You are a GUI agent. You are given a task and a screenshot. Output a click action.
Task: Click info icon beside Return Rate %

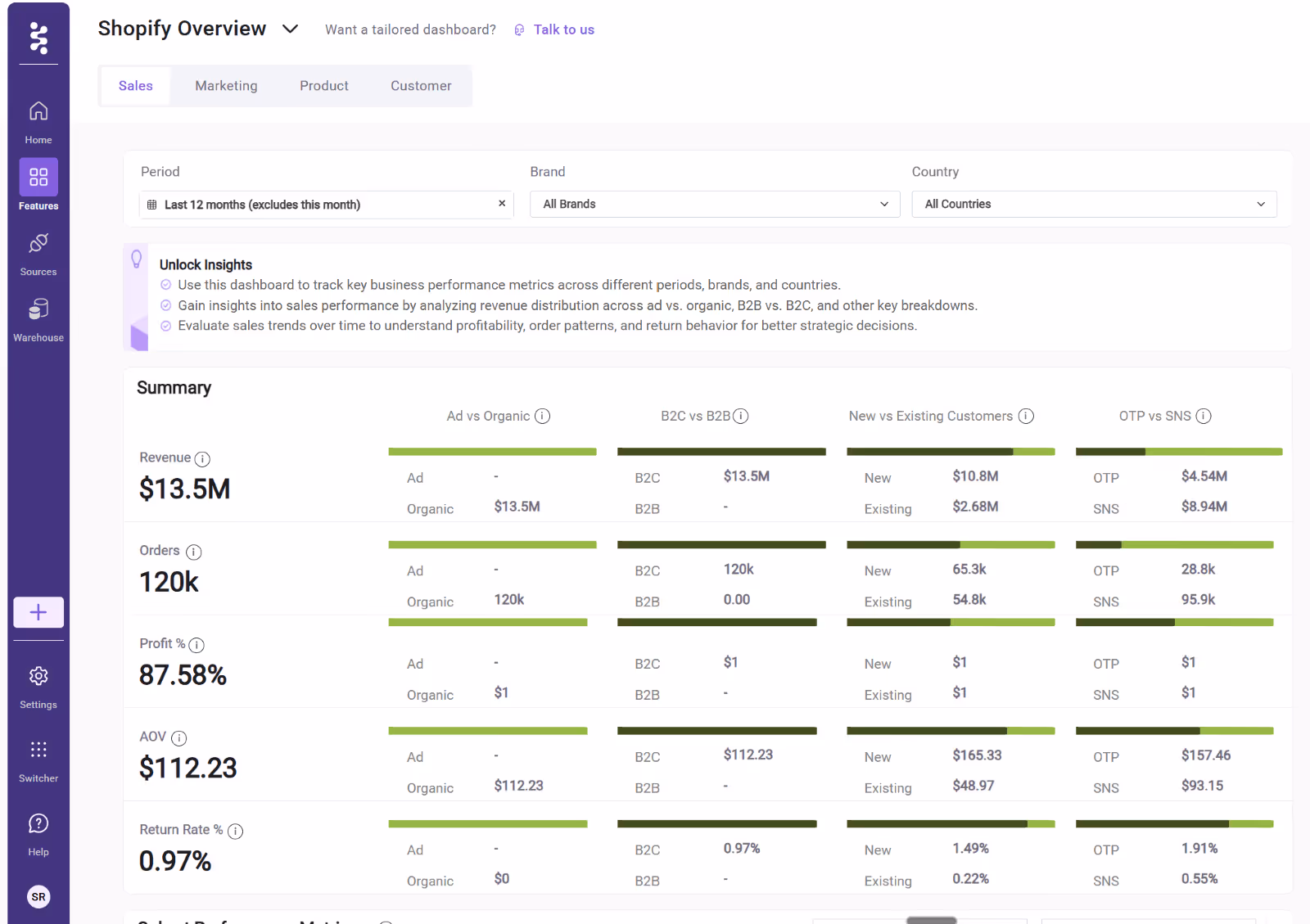click(235, 832)
